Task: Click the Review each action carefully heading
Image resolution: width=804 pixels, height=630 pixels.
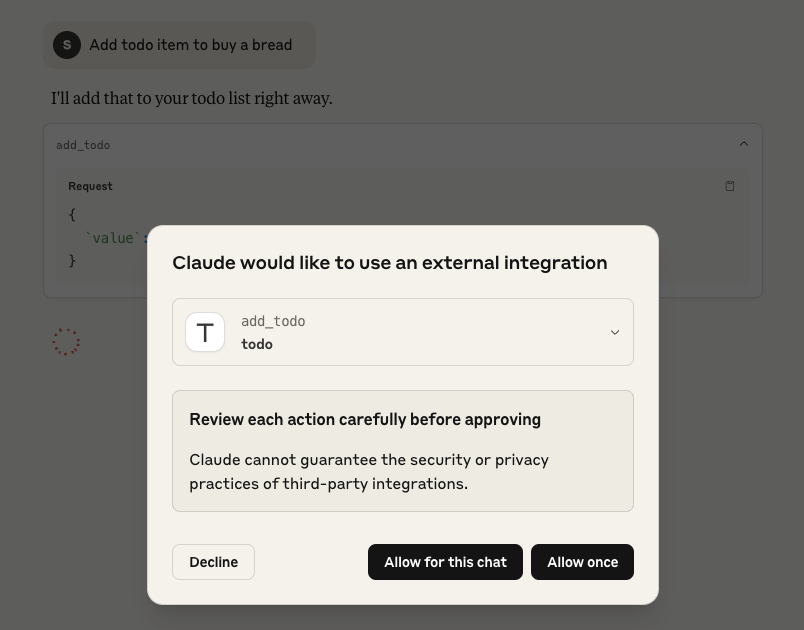Action: tap(365, 420)
